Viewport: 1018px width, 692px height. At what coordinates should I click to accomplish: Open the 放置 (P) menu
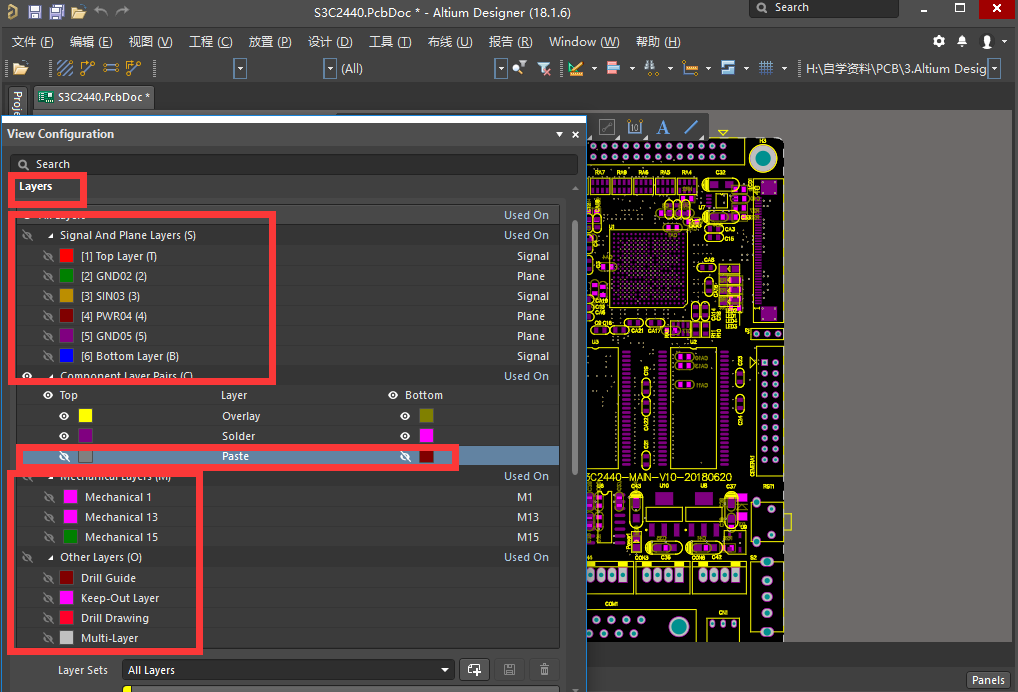coord(270,42)
